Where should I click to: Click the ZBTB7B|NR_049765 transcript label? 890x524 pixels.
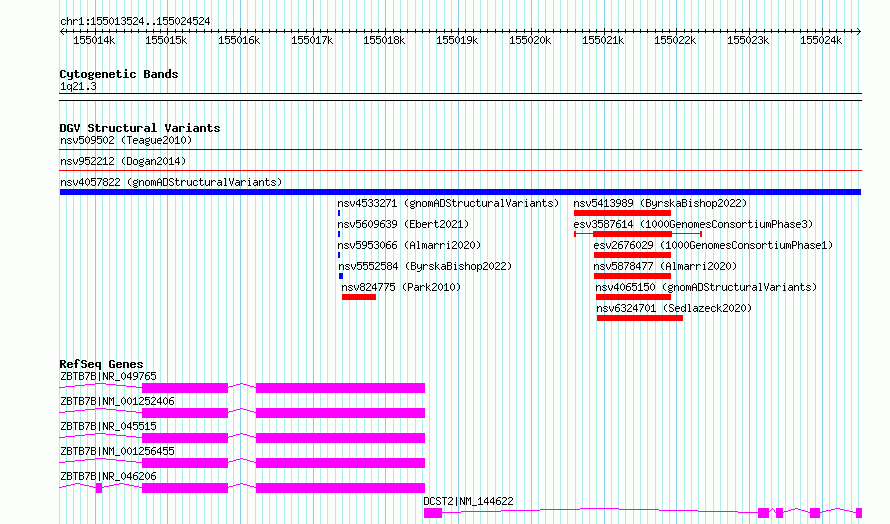[108, 376]
